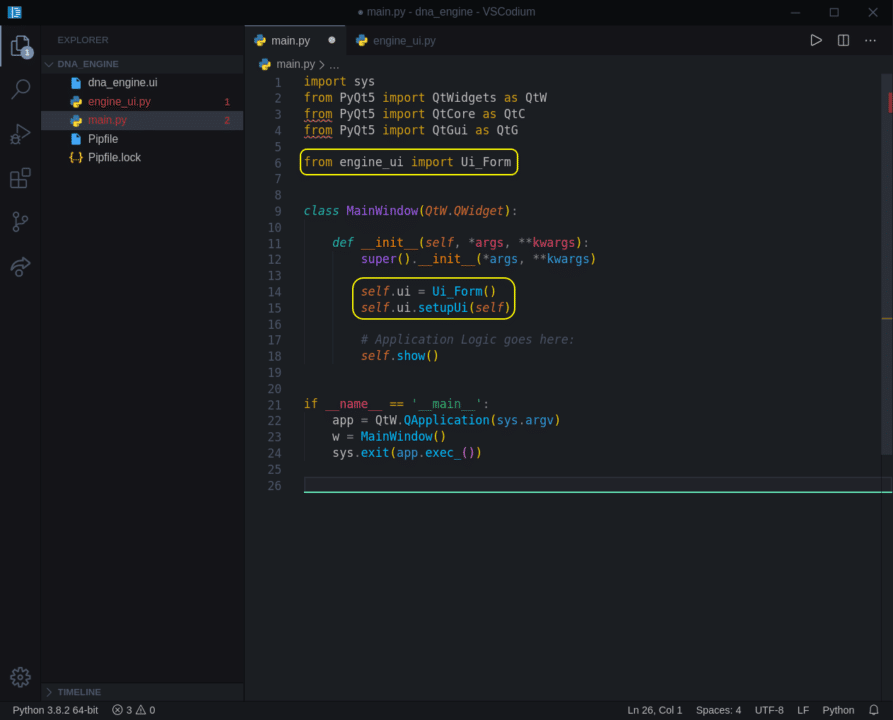Click the EXPLORER panel title

point(83,40)
